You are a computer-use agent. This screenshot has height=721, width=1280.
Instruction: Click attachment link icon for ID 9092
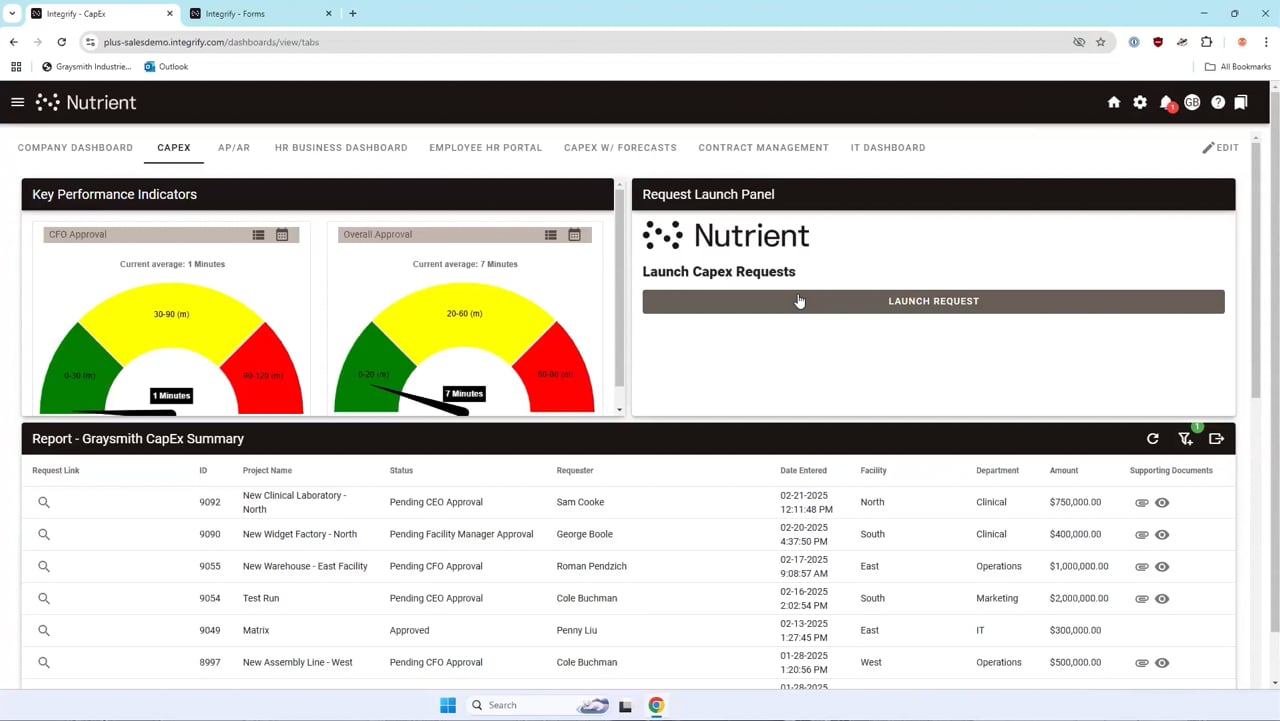1142,502
